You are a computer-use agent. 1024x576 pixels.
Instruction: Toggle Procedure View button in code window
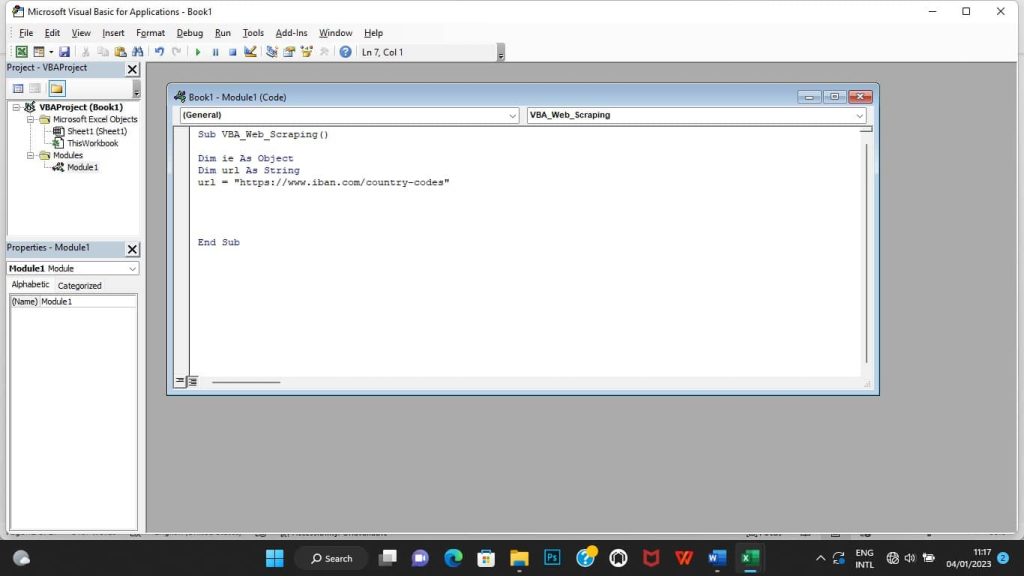pyautogui.click(x=180, y=381)
